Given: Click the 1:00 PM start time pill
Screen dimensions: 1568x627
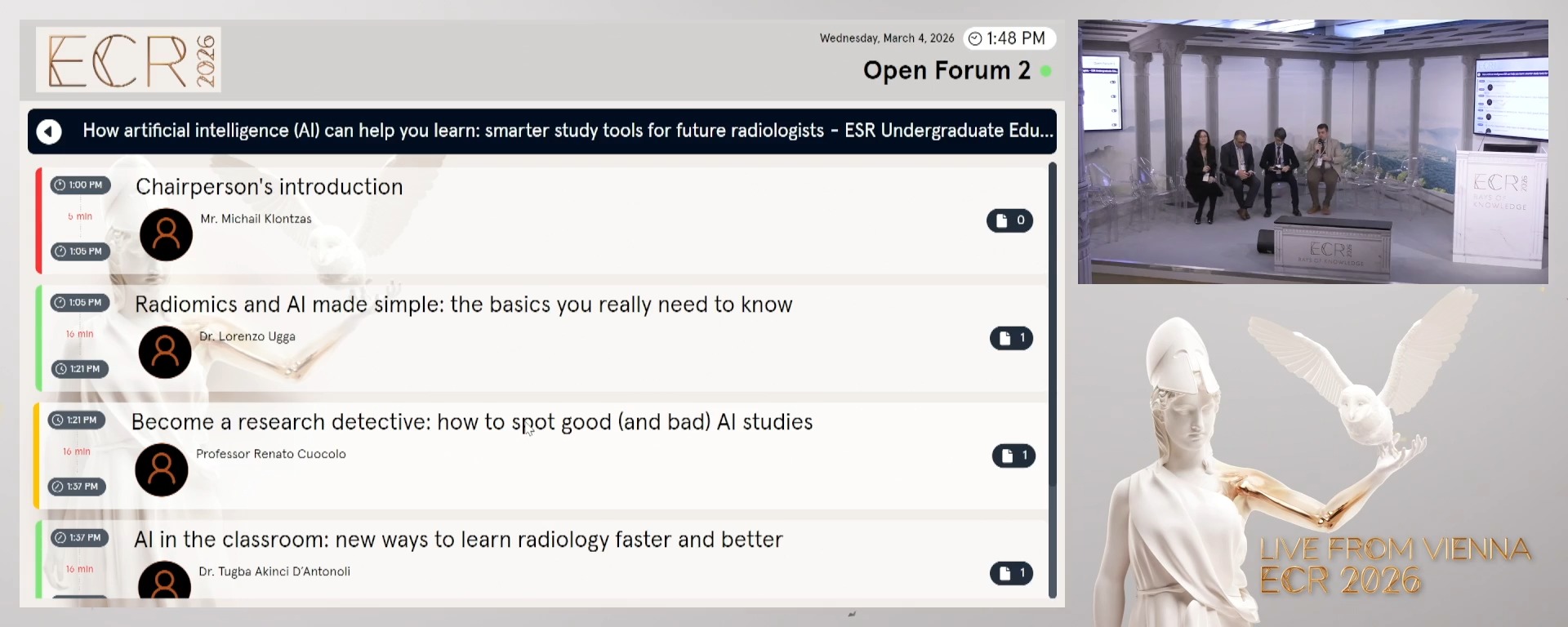Looking at the screenshot, I should [x=79, y=185].
